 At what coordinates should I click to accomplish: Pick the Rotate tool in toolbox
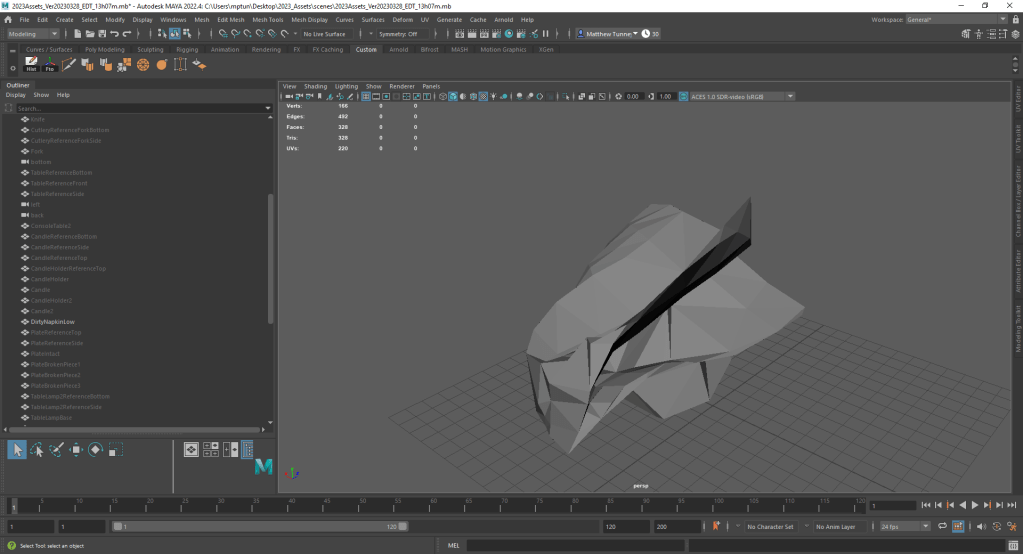coord(96,450)
